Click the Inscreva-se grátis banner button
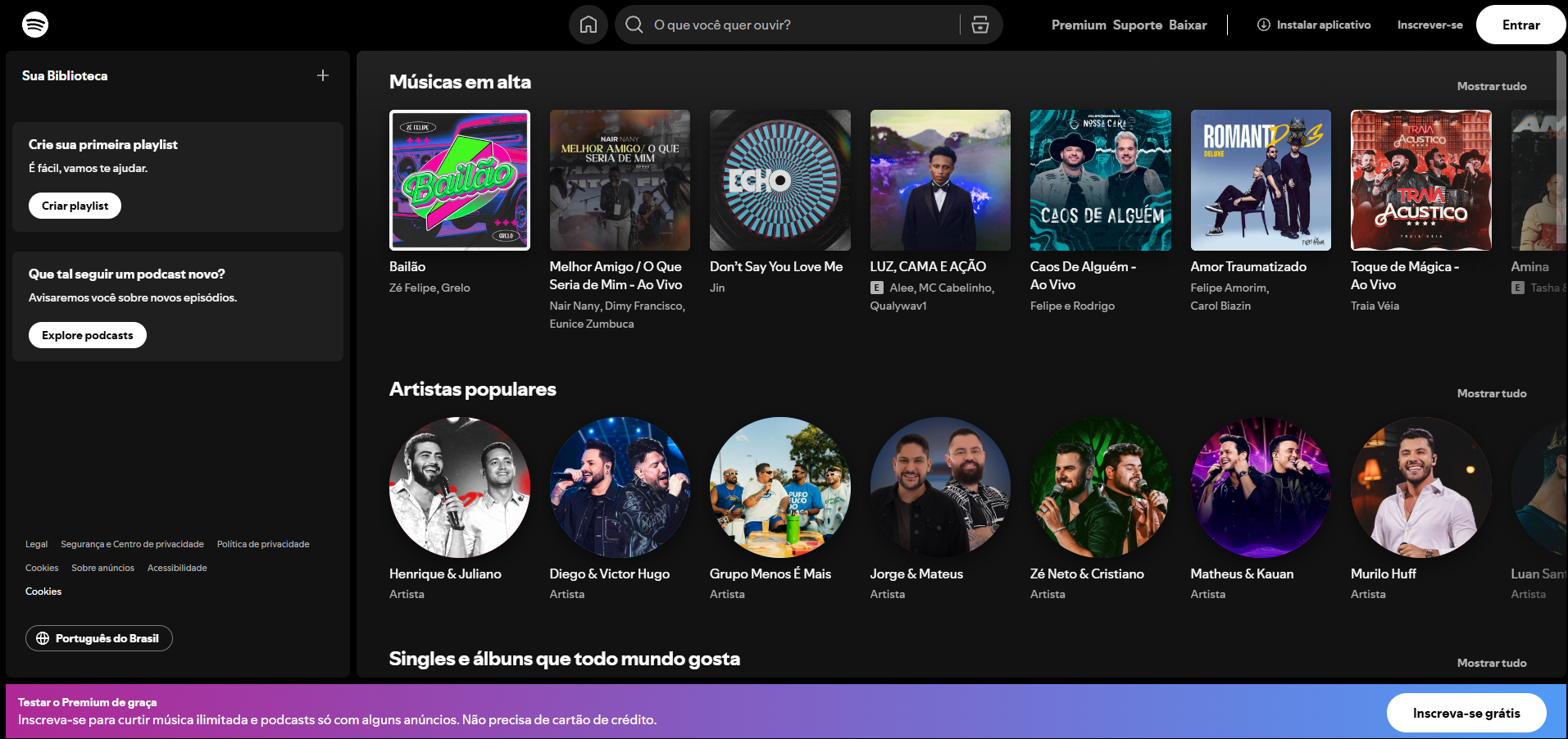 1466,713
